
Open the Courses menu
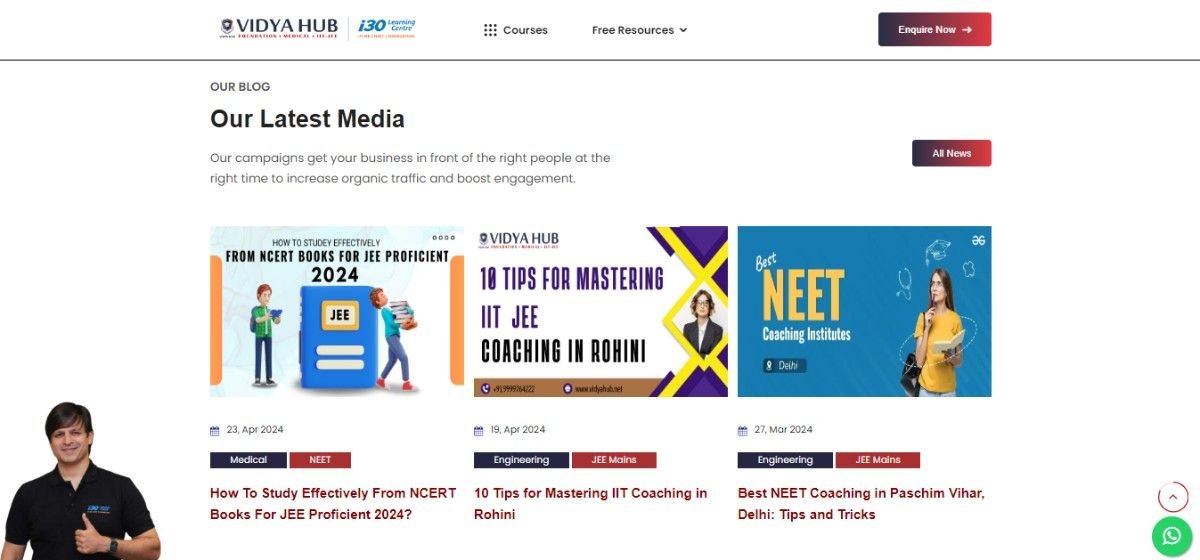pos(516,30)
